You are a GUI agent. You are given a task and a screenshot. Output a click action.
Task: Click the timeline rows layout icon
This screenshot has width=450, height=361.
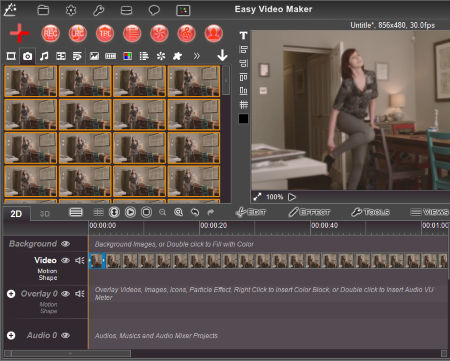[76, 212]
